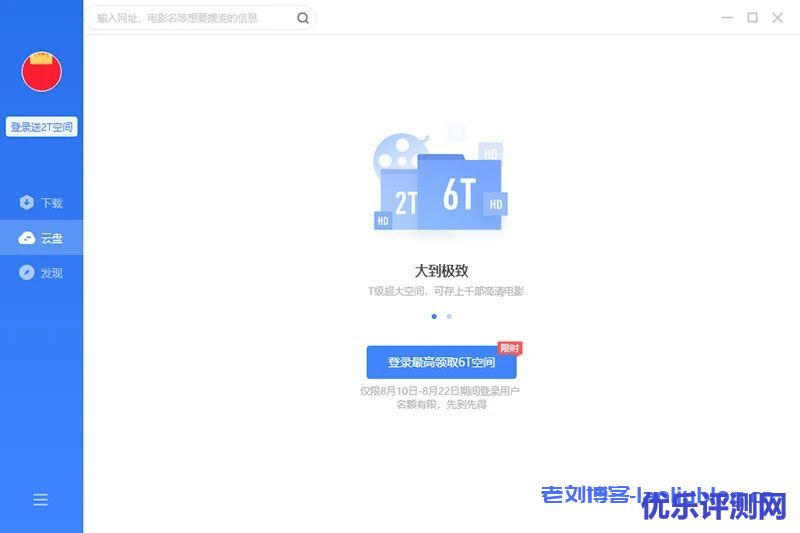Viewport: 800px width, 533px height.
Task: Click the T级超大空间 description text
Action: [x=446, y=291]
